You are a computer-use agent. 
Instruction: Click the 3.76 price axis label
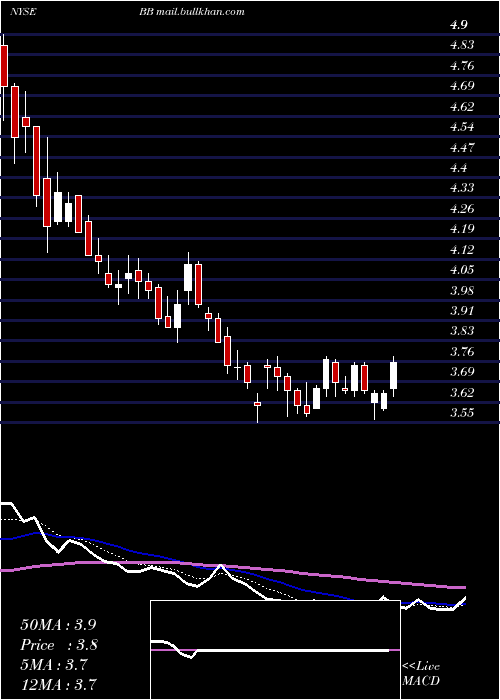point(462,351)
